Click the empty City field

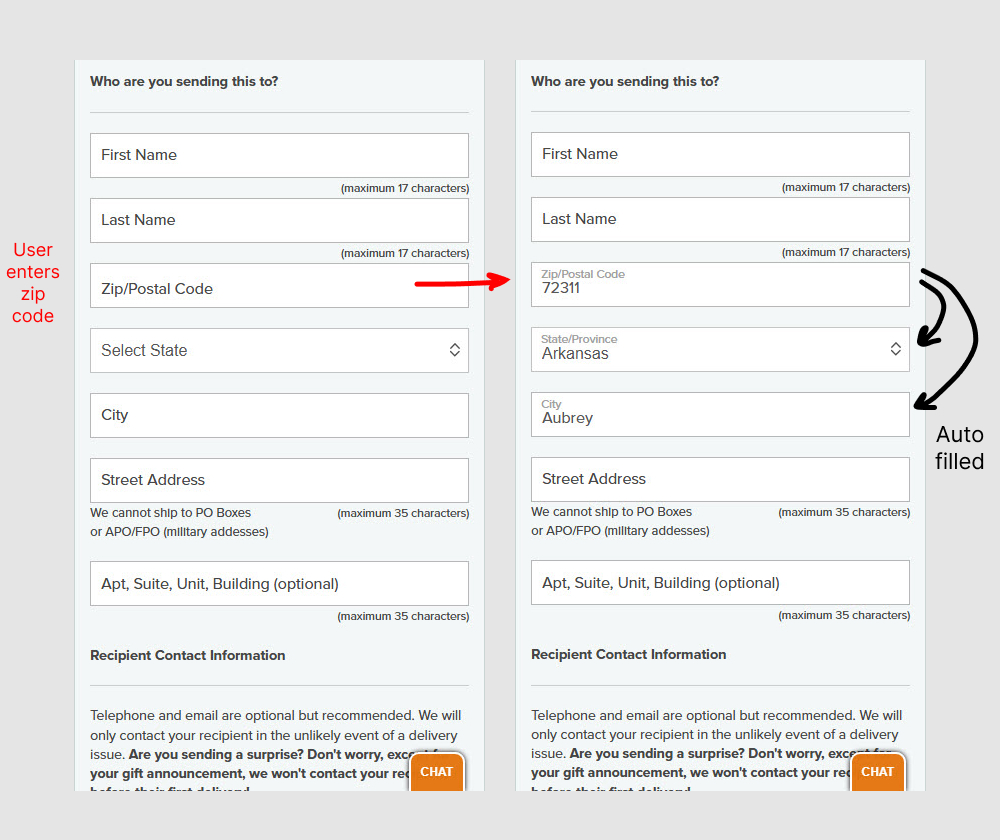pos(279,415)
